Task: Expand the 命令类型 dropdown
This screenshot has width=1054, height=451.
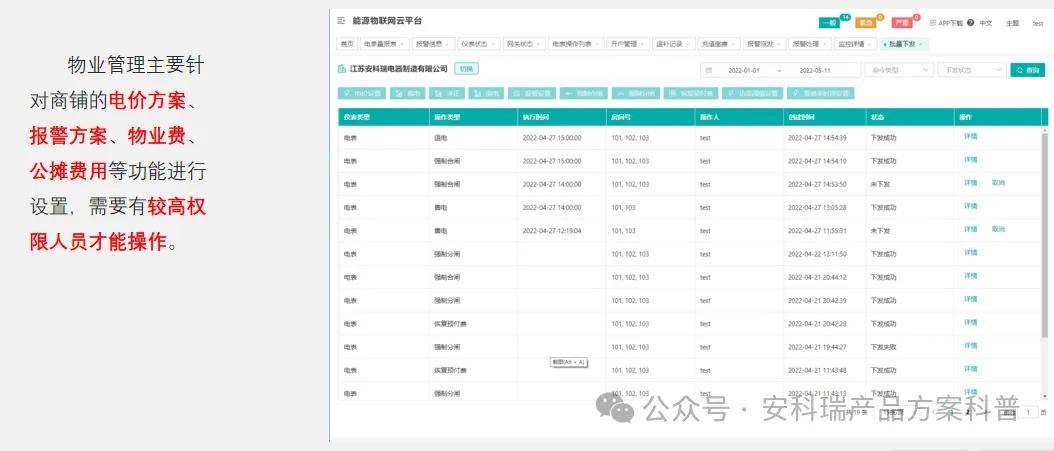Action: (899, 70)
